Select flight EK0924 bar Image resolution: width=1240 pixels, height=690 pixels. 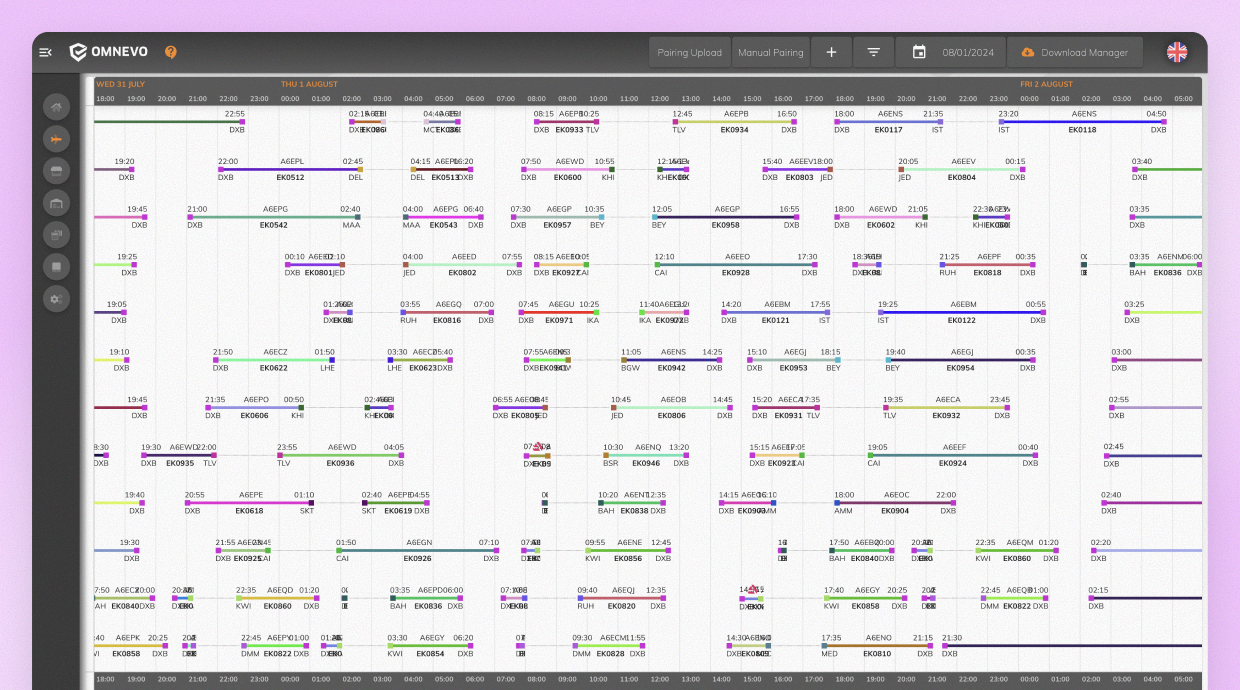pos(952,455)
